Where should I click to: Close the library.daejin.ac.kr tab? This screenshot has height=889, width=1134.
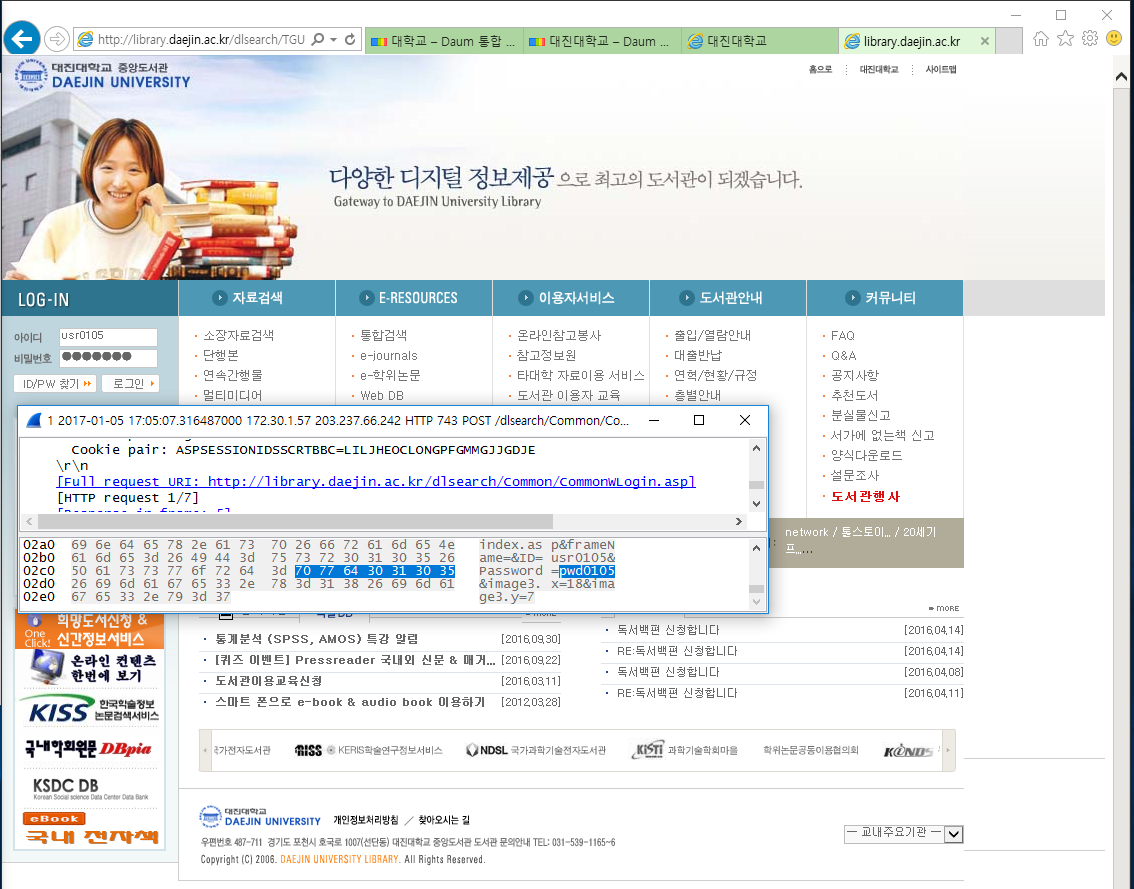984,41
